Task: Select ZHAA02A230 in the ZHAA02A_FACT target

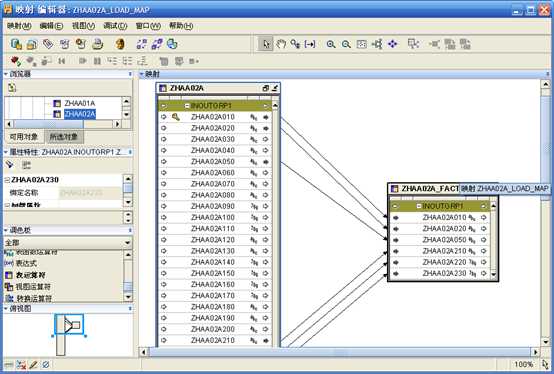Action: [444, 273]
